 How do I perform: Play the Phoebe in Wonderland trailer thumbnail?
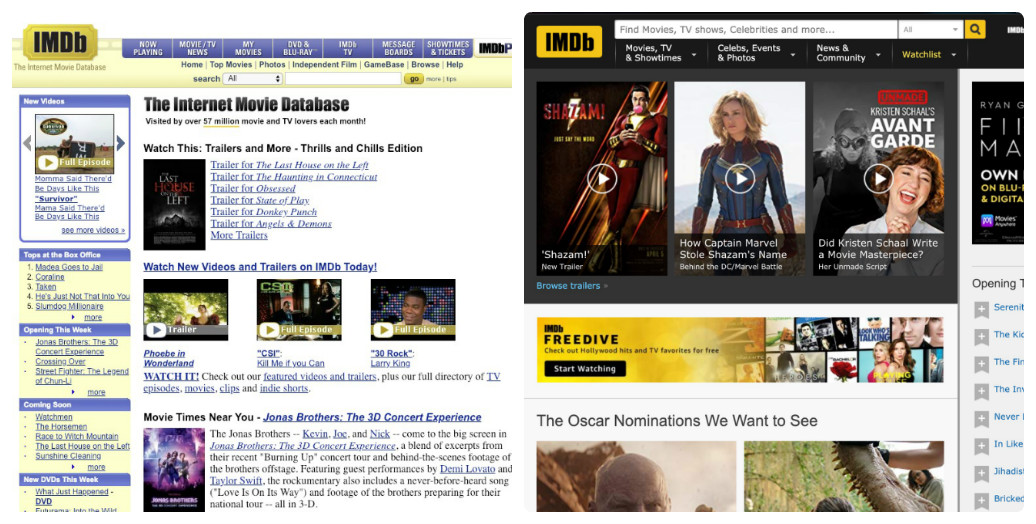click(186, 309)
